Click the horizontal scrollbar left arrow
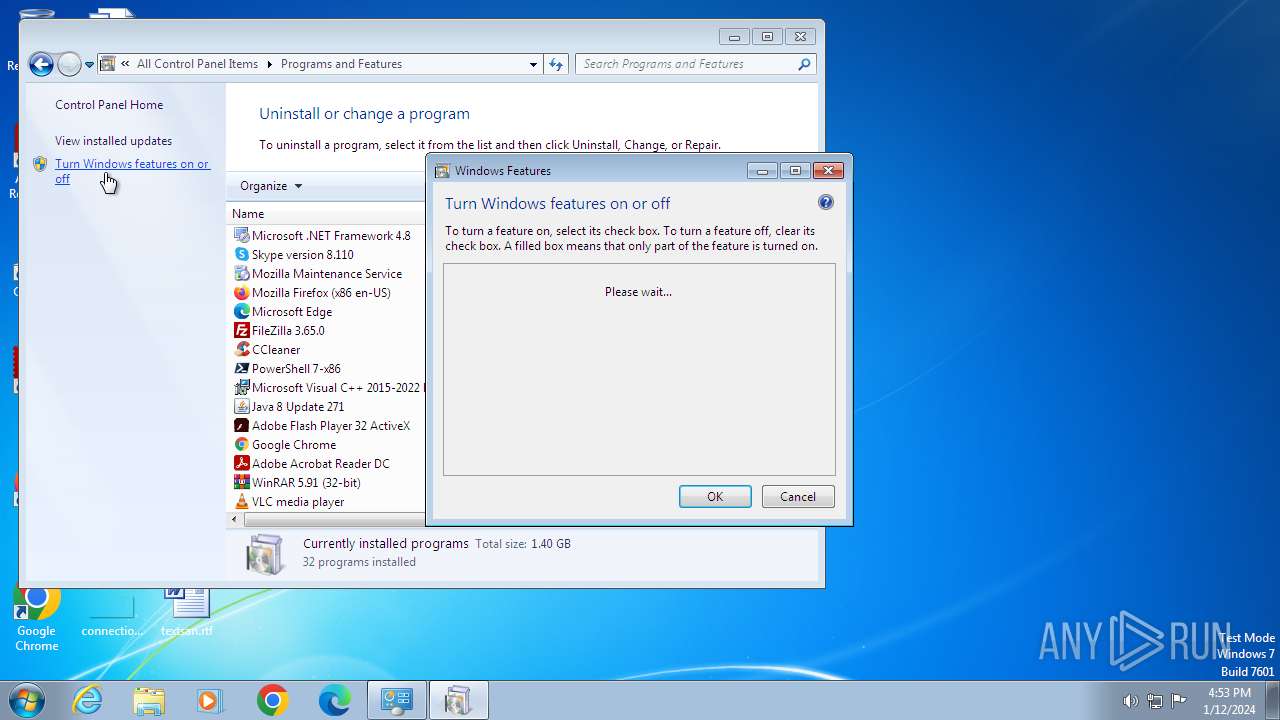Screen dimensions: 1280x720 coord(236,520)
